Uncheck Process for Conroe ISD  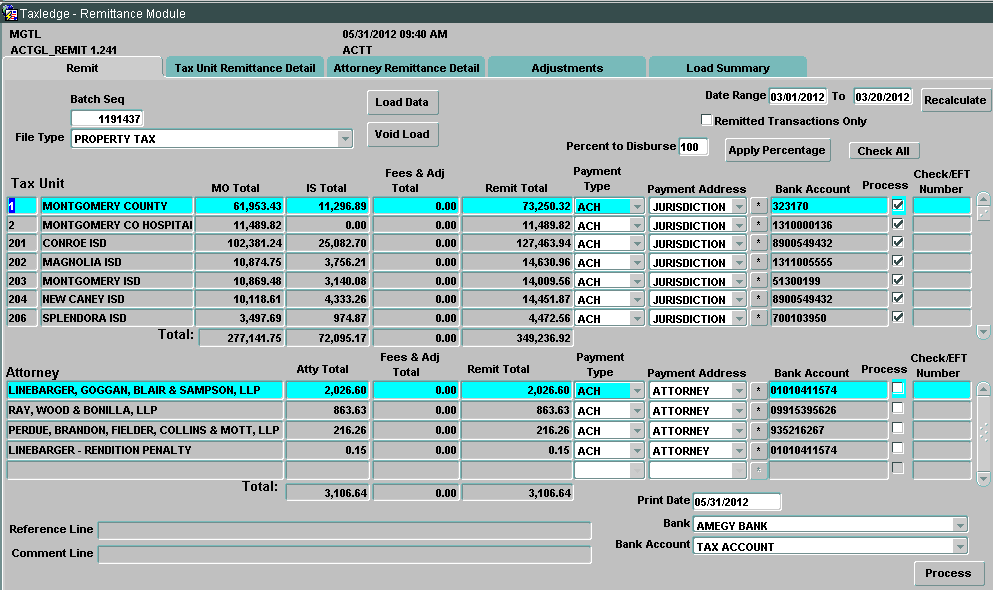coord(897,242)
